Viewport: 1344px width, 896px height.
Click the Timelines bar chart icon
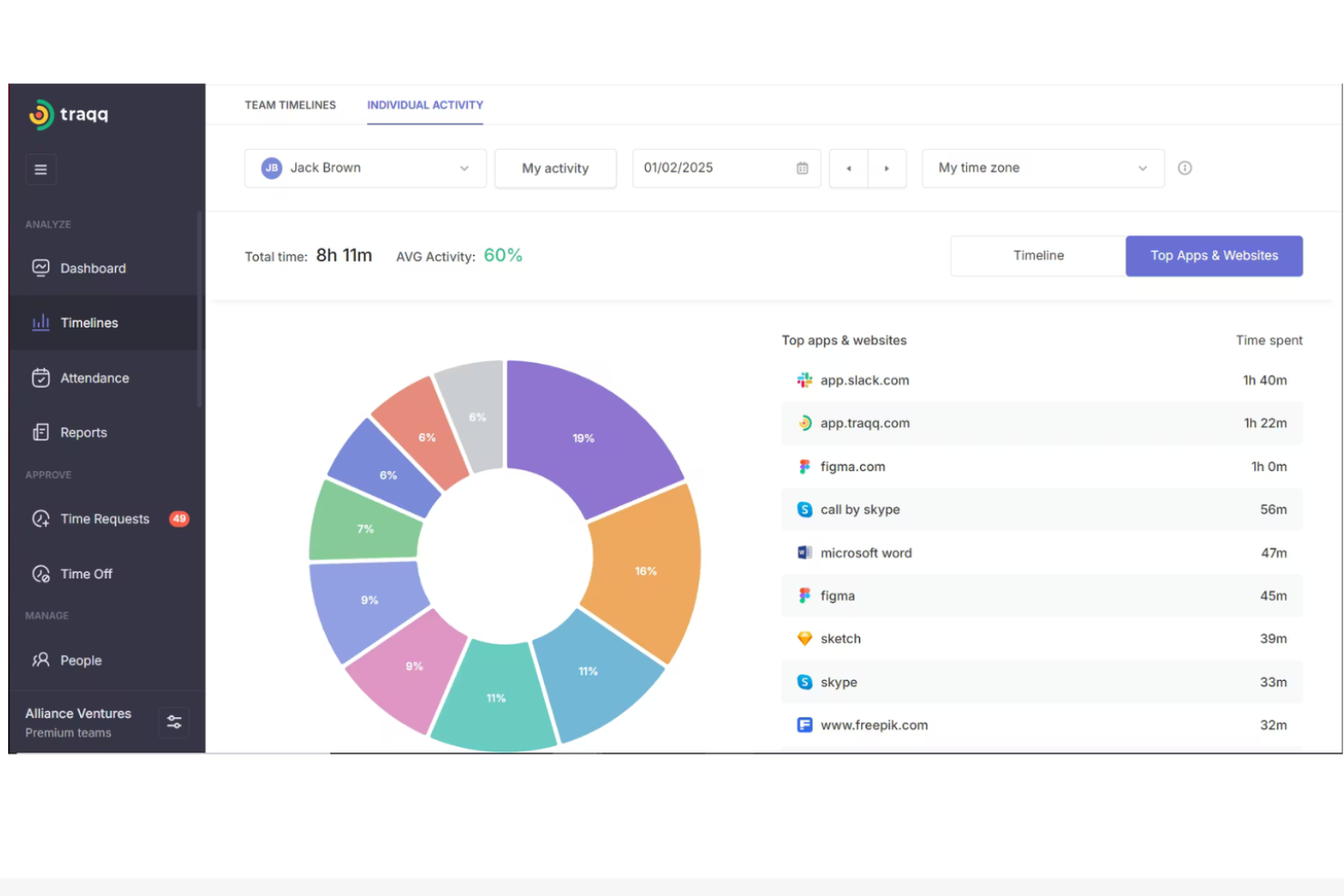coord(41,322)
